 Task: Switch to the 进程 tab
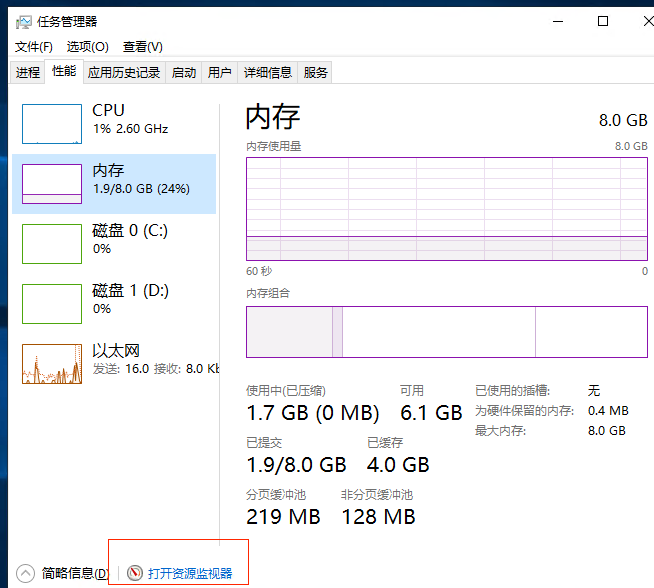(28, 72)
